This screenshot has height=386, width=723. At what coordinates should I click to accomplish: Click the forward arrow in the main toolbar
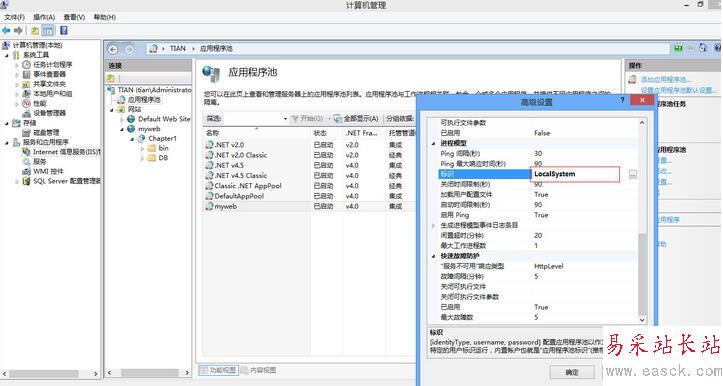(18, 30)
